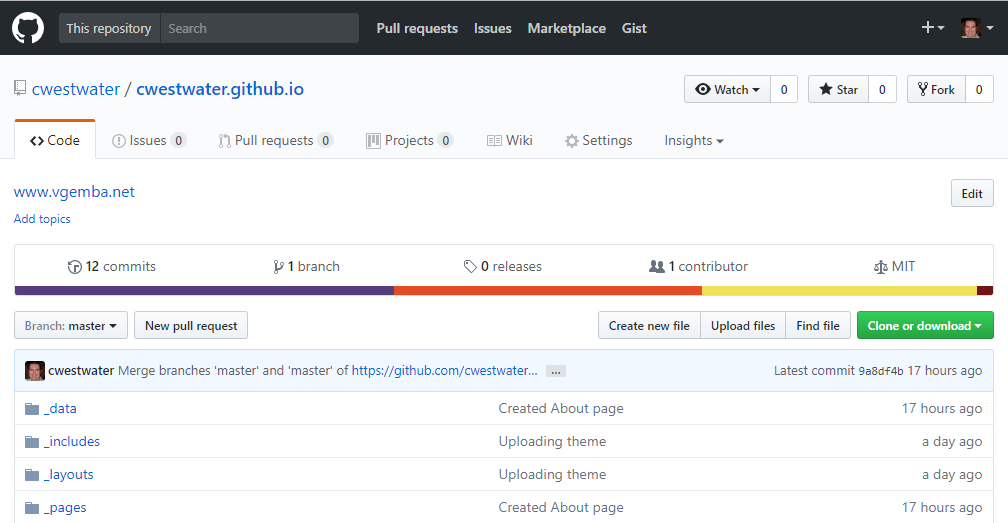Click the license scale icon beside MIT

click(x=881, y=267)
